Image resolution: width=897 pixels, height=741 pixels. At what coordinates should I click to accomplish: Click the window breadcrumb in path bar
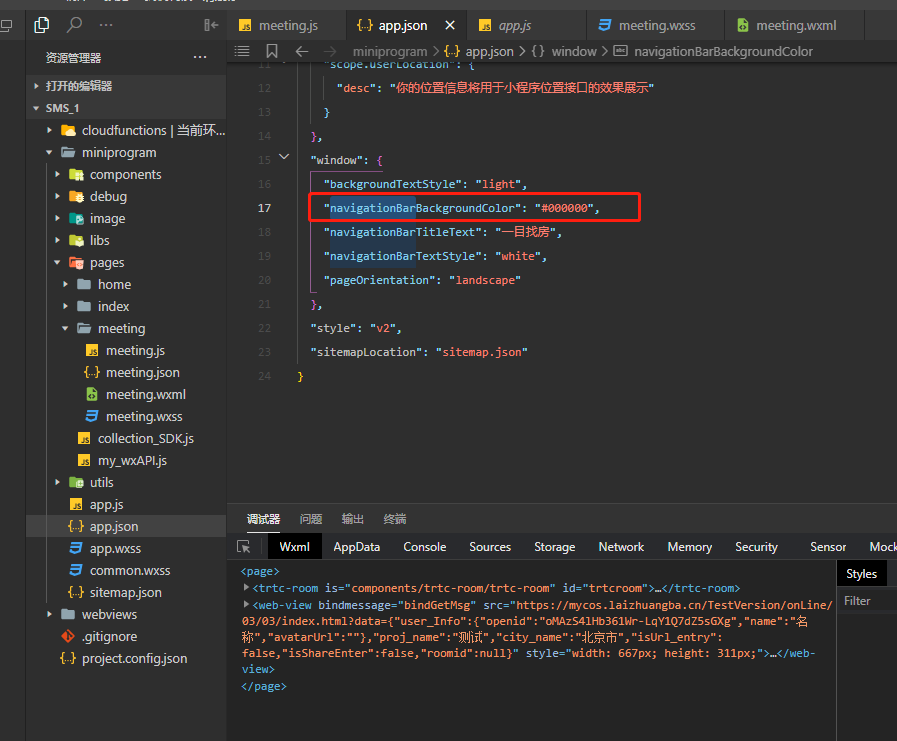pos(573,51)
